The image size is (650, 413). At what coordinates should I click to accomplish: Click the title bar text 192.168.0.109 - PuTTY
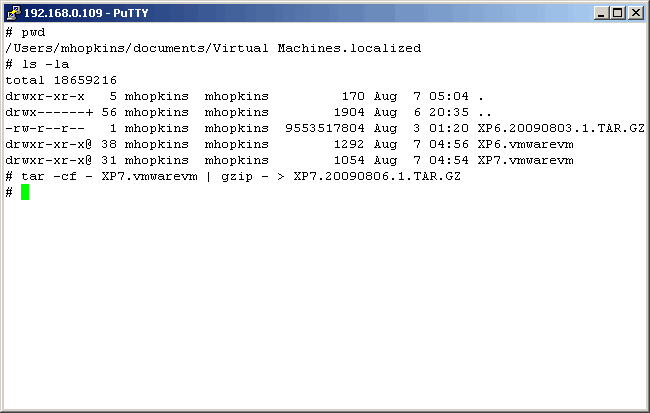tap(79, 13)
